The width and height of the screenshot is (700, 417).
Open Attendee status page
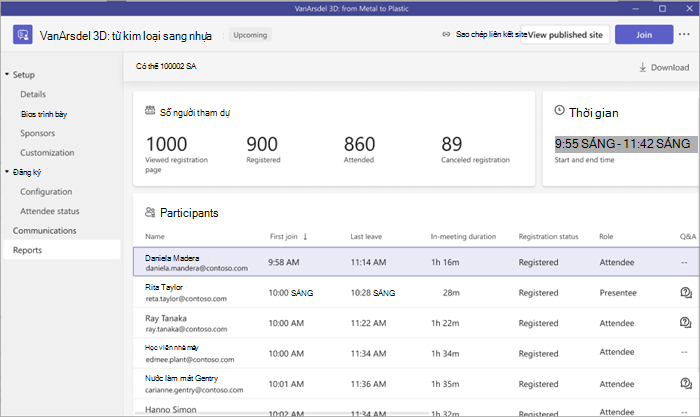click(50, 211)
